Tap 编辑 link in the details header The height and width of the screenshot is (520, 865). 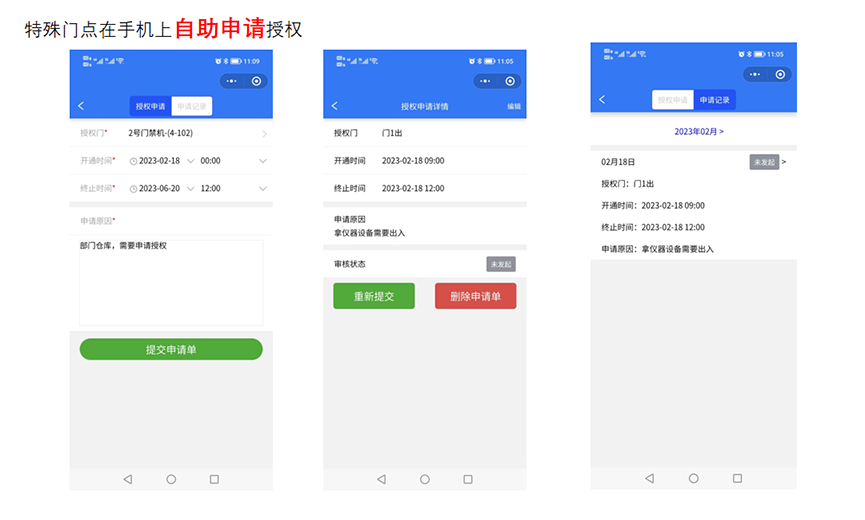[514, 106]
